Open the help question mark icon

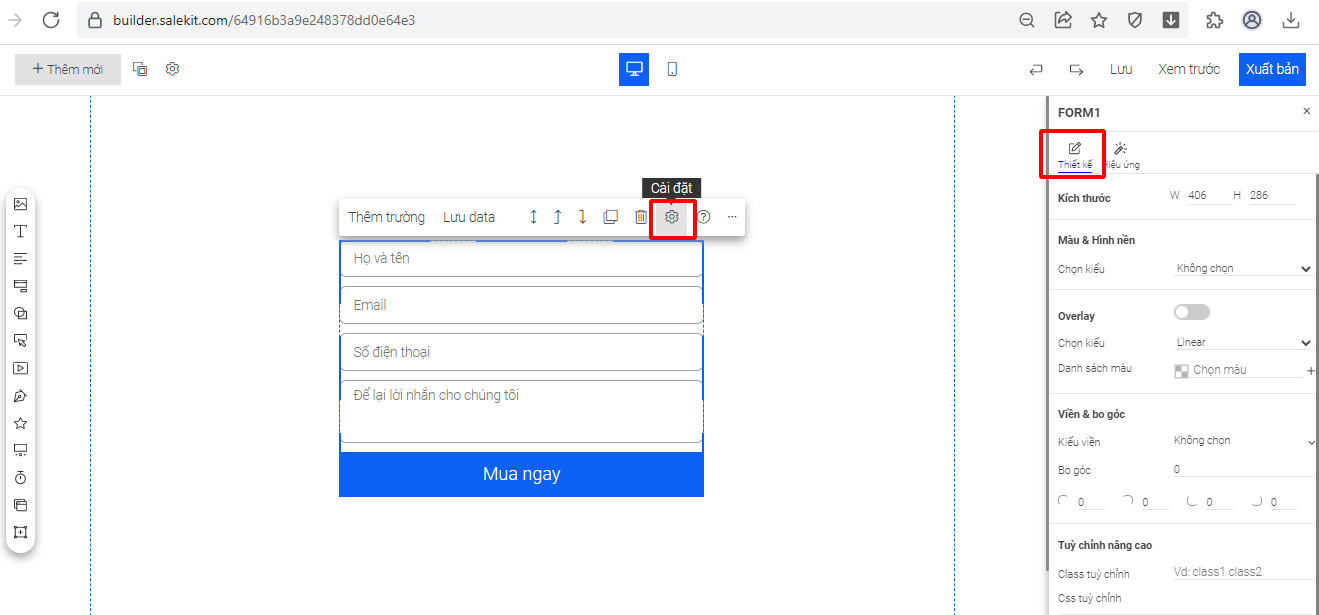(703, 217)
